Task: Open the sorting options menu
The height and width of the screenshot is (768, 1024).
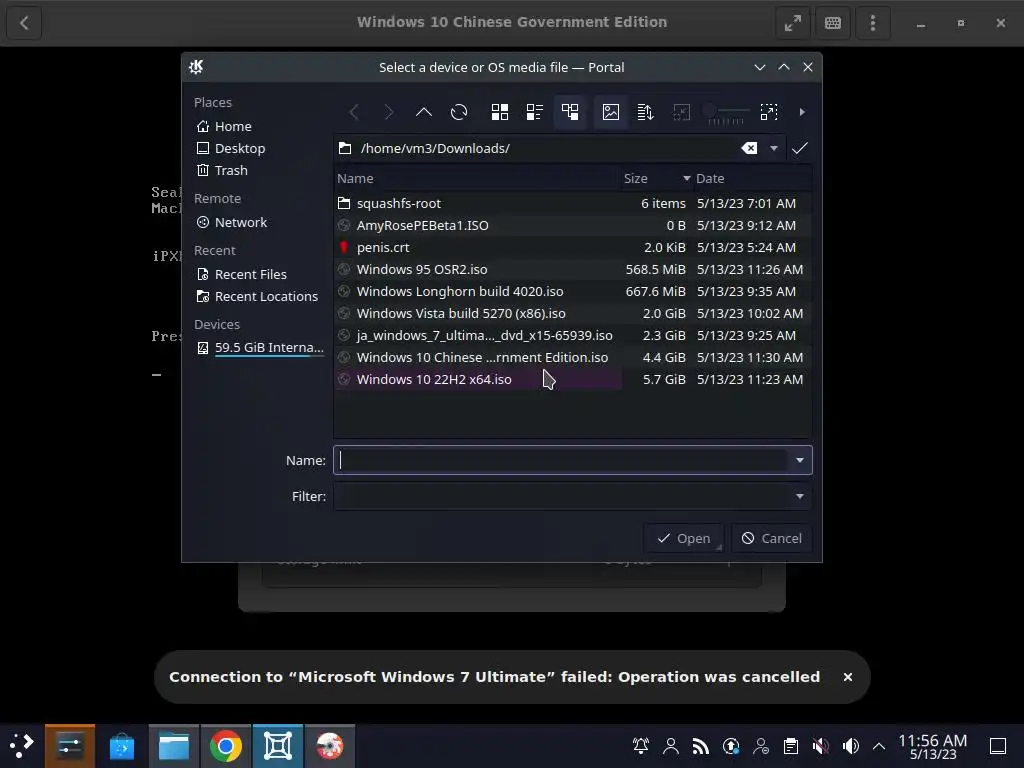Action: pos(645,112)
